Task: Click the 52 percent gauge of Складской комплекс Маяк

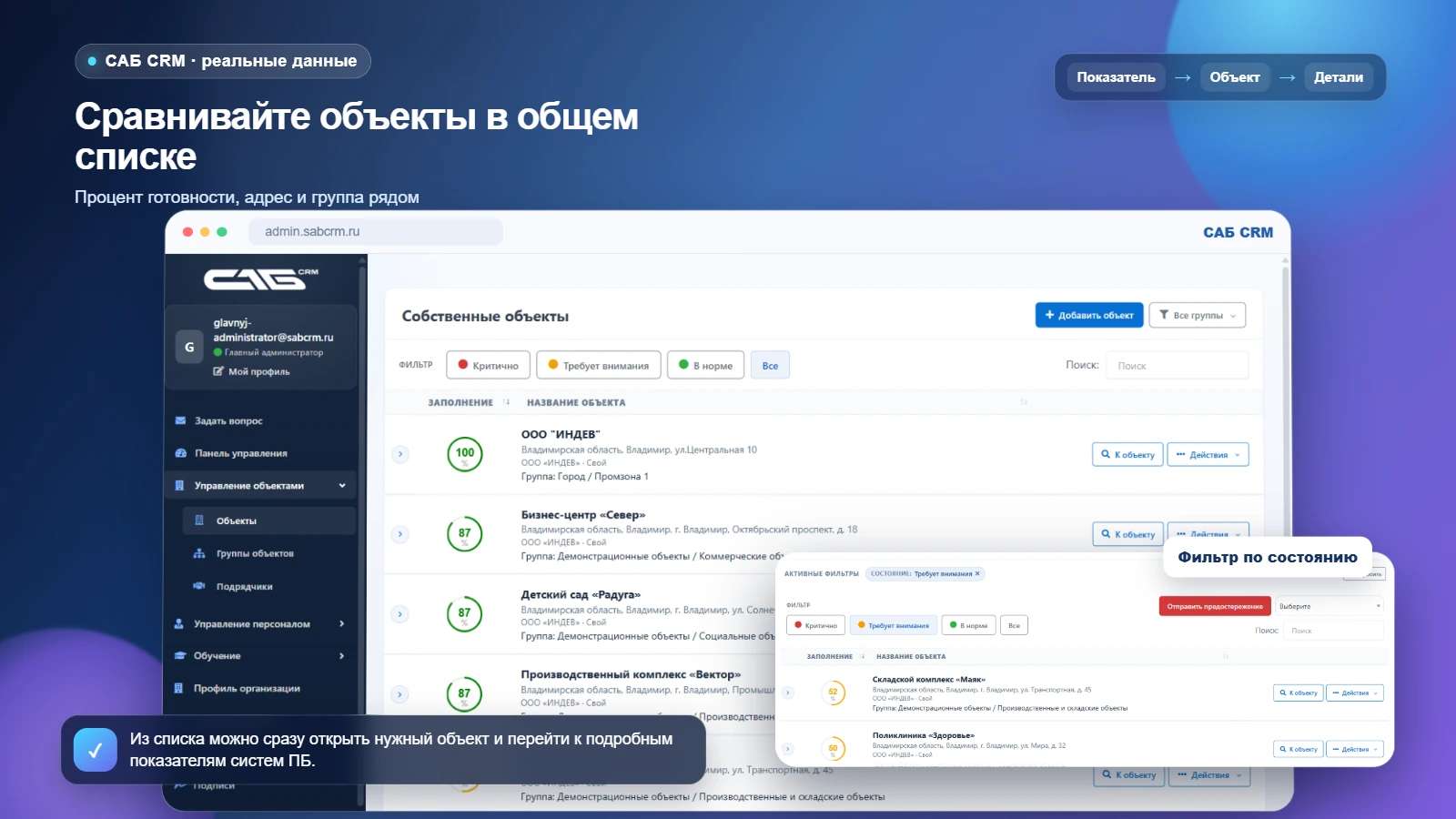Action: coord(833,693)
